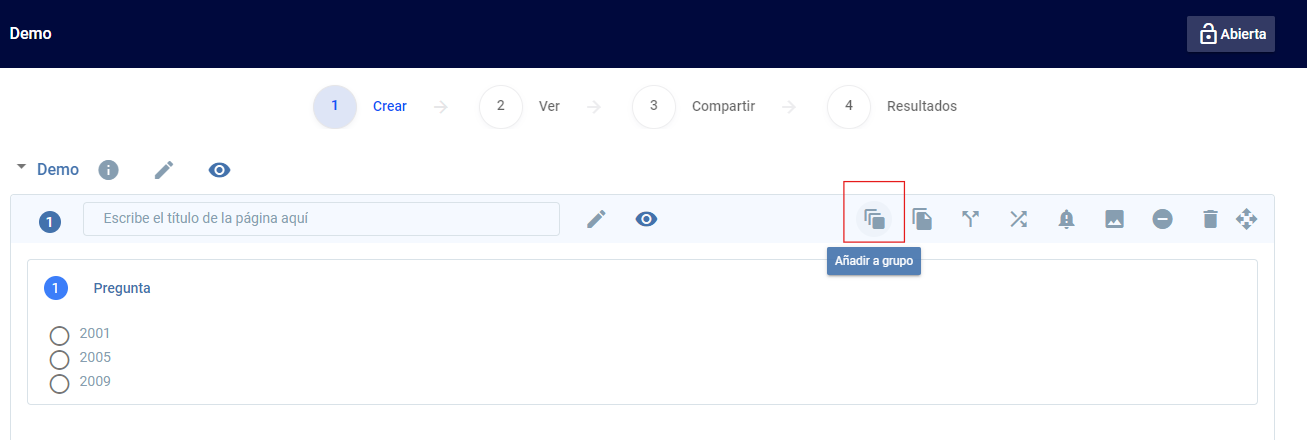The width and height of the screenshot is (1307, 440).
Task: Click the image icon in page toolbar
Action: (x=1114, y=219)
